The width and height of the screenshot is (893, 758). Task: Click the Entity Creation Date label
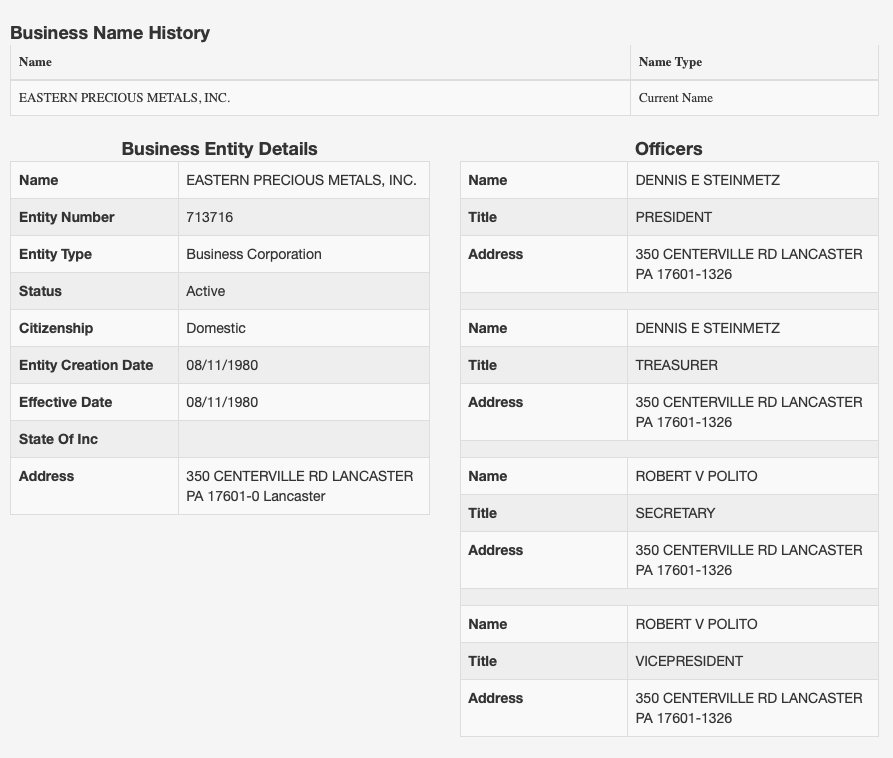(86, 365)
